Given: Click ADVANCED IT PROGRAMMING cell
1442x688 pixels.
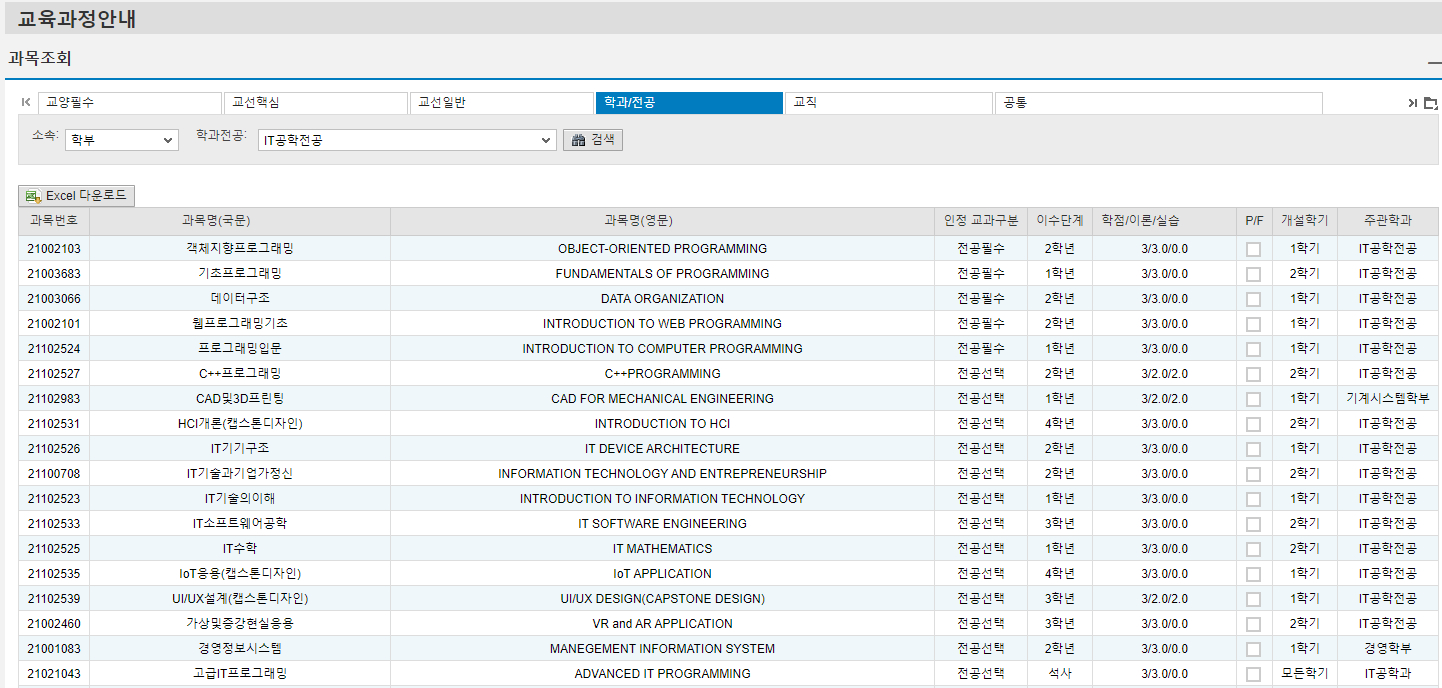Looking at the screenshot, I should coord(662,674).
